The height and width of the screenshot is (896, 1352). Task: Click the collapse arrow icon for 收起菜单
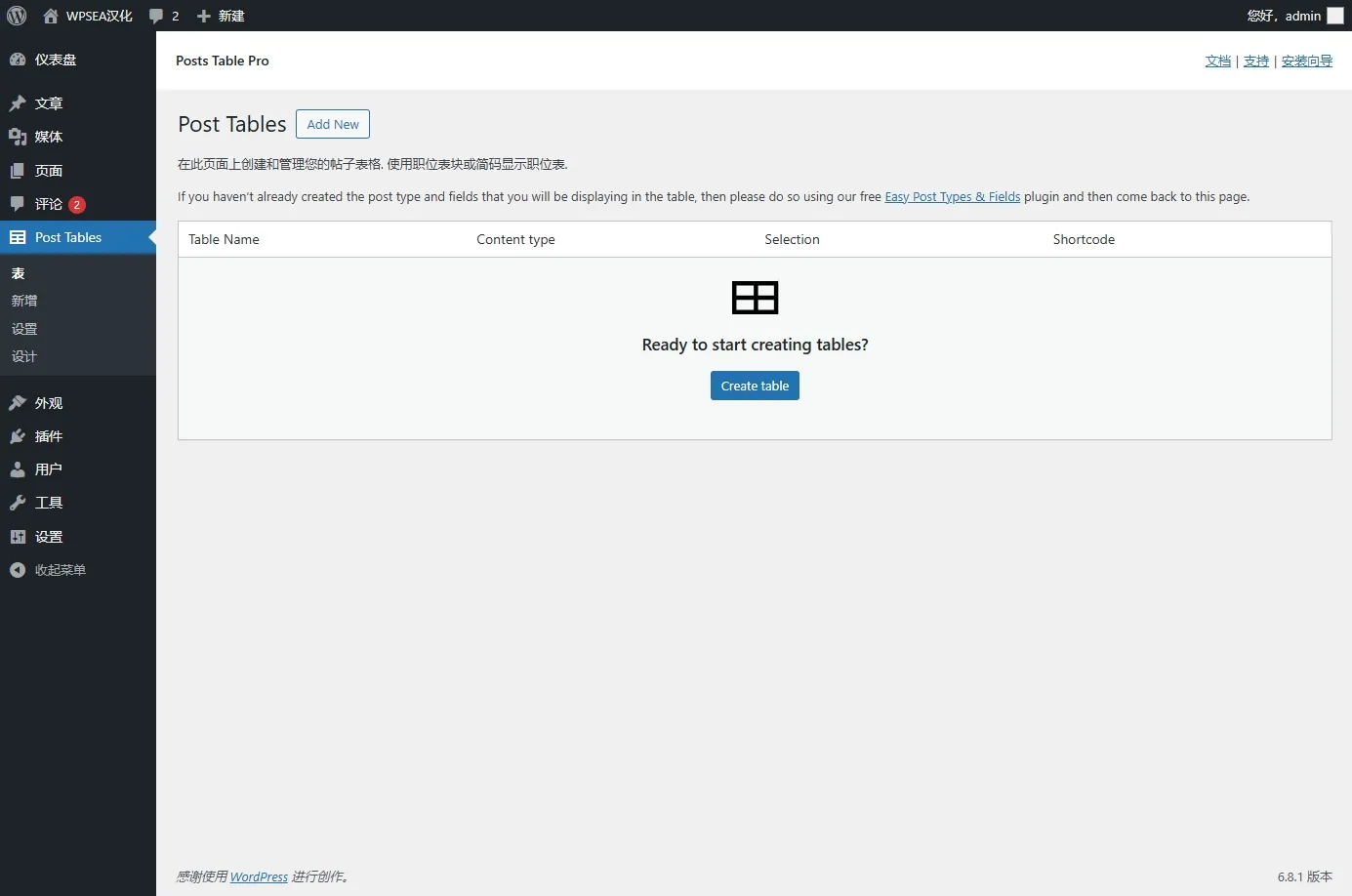point(18,570)
